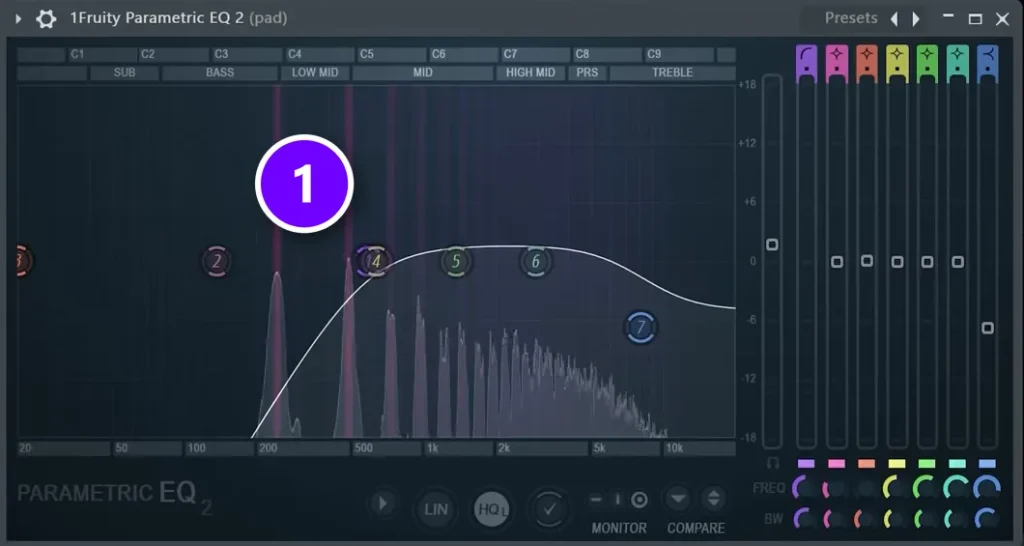The height and width of the screenshot is (546, 1024).
Task: Toggle the HQ high quality button
Action: (x=492, y=509)
